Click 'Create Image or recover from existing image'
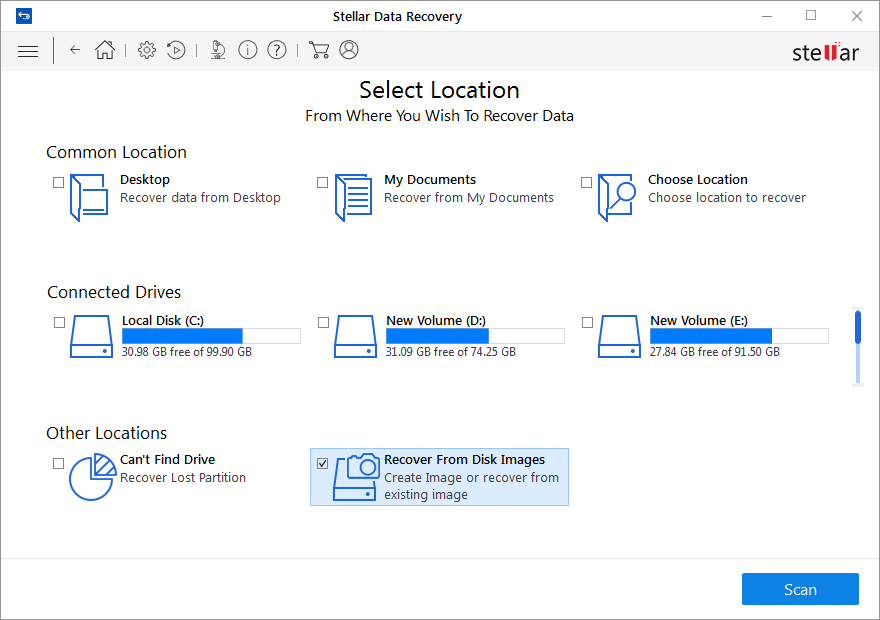The width and height of the screenshot is (880, 620). coord(471,486)
